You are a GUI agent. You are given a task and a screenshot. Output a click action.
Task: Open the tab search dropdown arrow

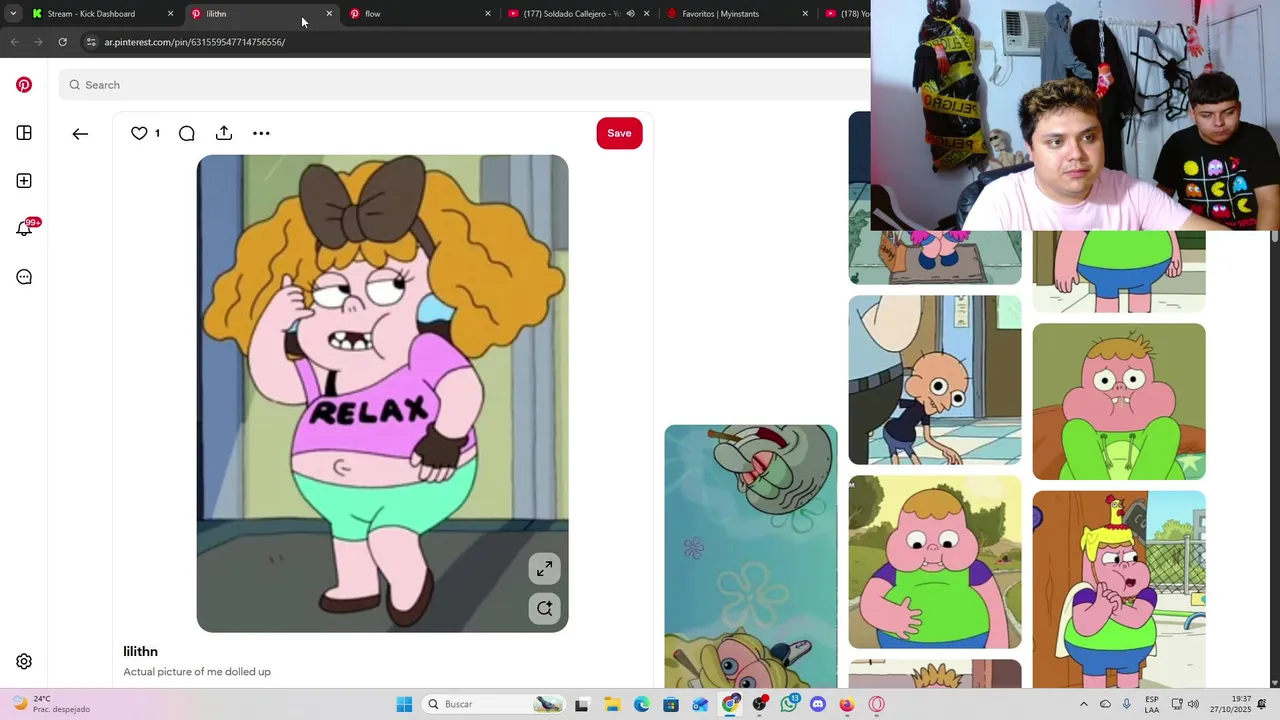12,14
